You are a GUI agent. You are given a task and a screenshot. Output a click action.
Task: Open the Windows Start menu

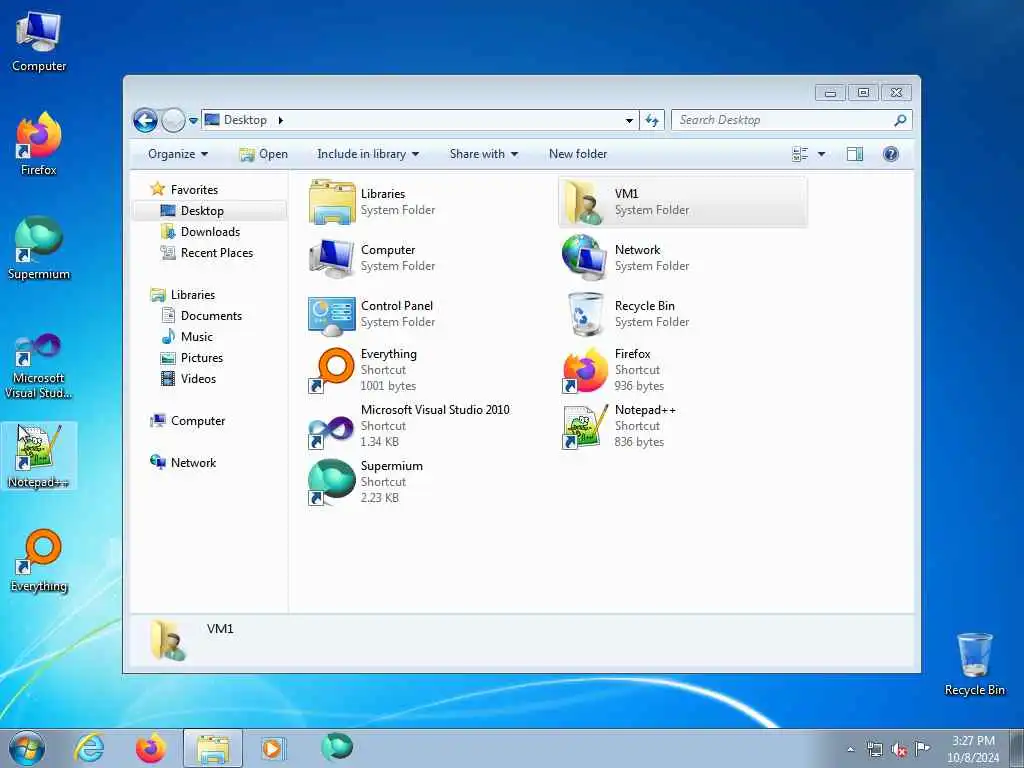tap(27, 748)
